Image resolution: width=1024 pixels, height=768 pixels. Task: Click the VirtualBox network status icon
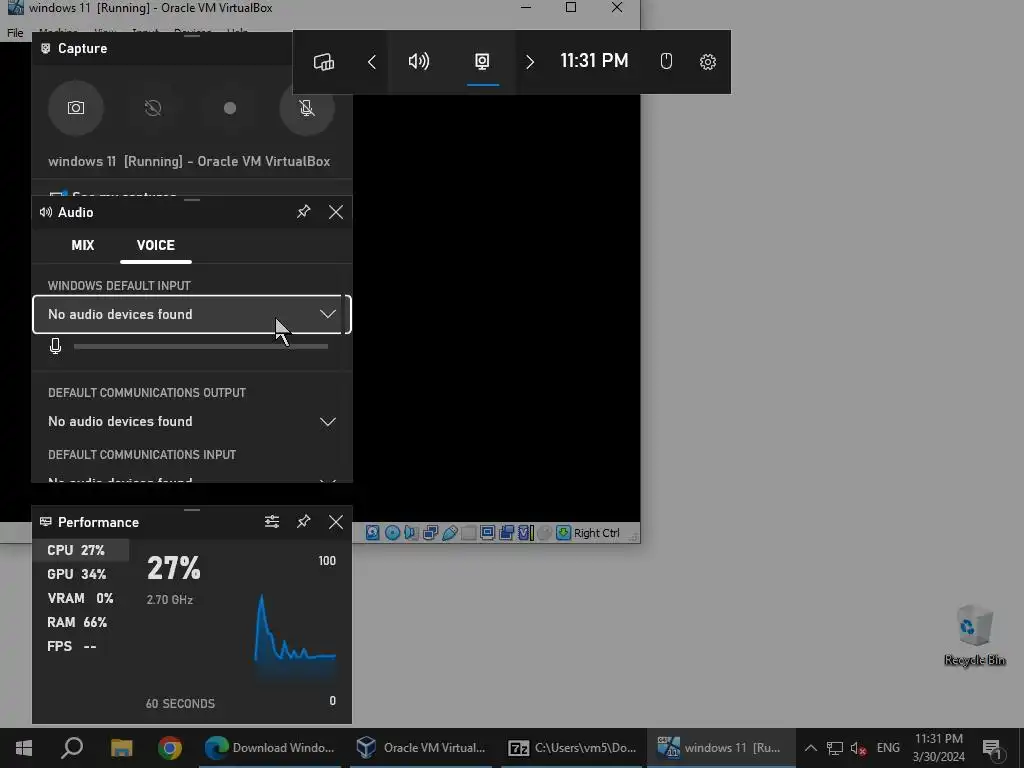point(430,533)
